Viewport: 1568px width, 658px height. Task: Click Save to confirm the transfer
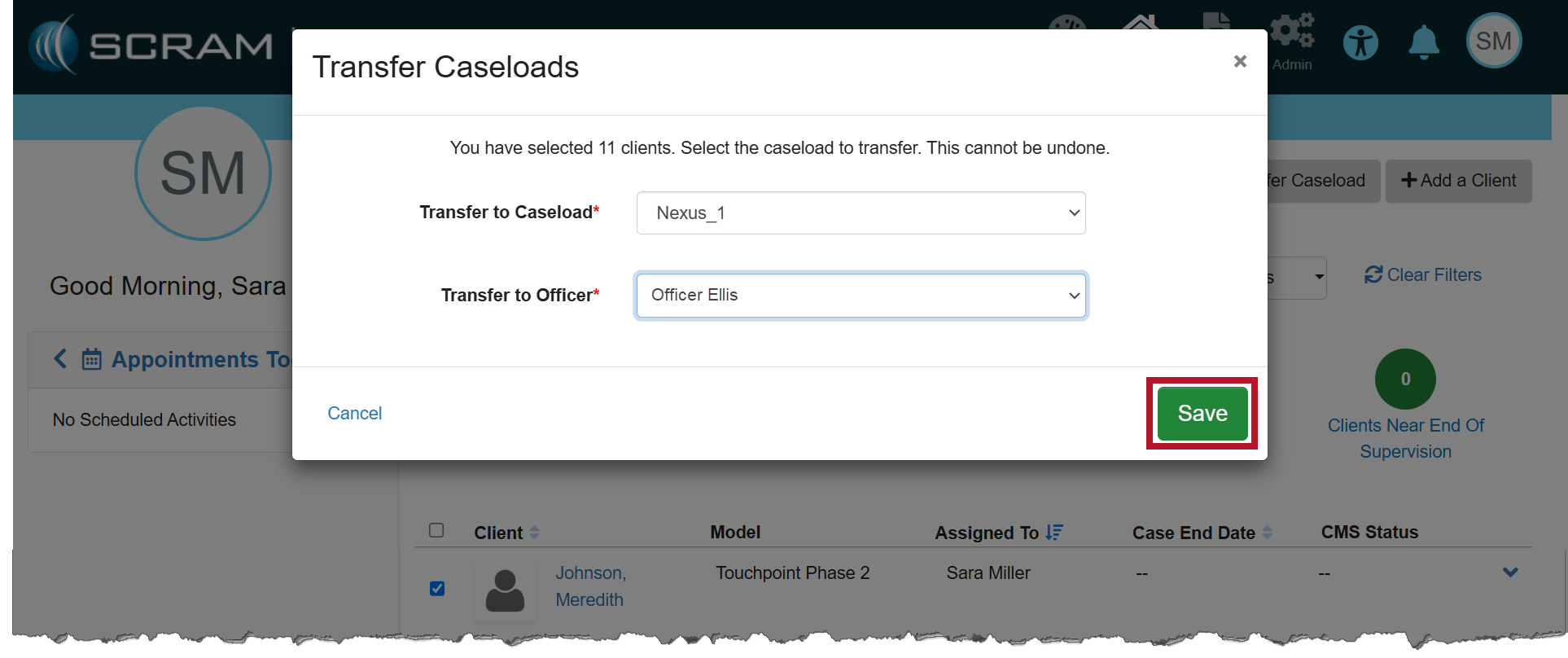(1202, 414)
